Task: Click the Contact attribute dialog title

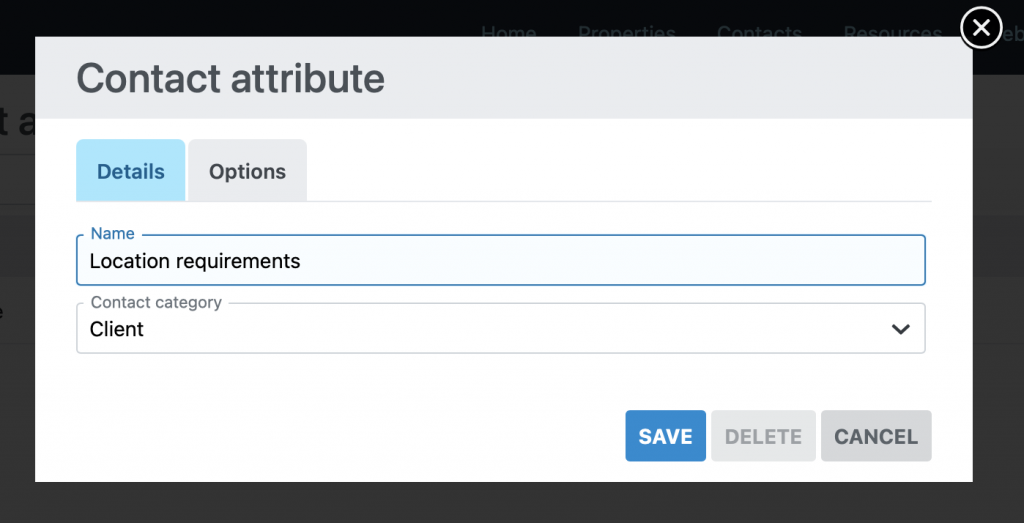Action: pyautogui.click(x=230, y=78)
